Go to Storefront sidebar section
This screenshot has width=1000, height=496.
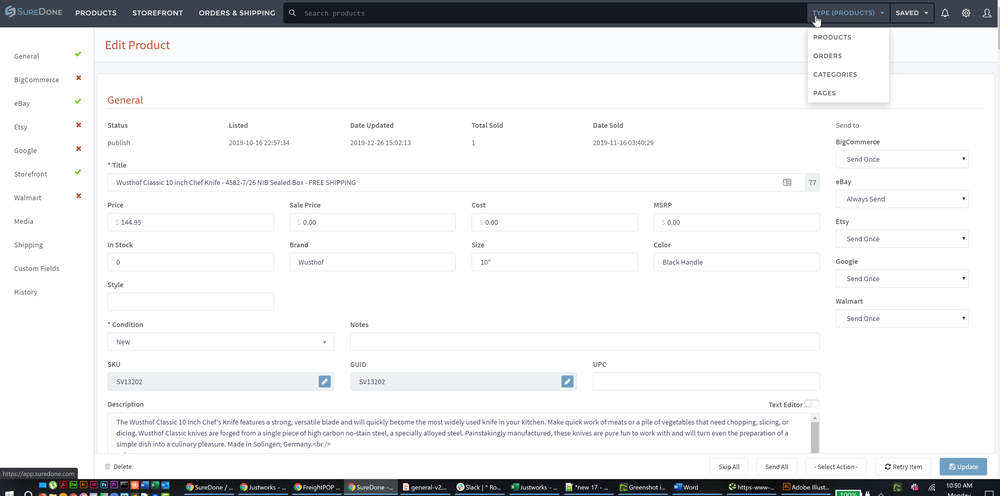31,174
